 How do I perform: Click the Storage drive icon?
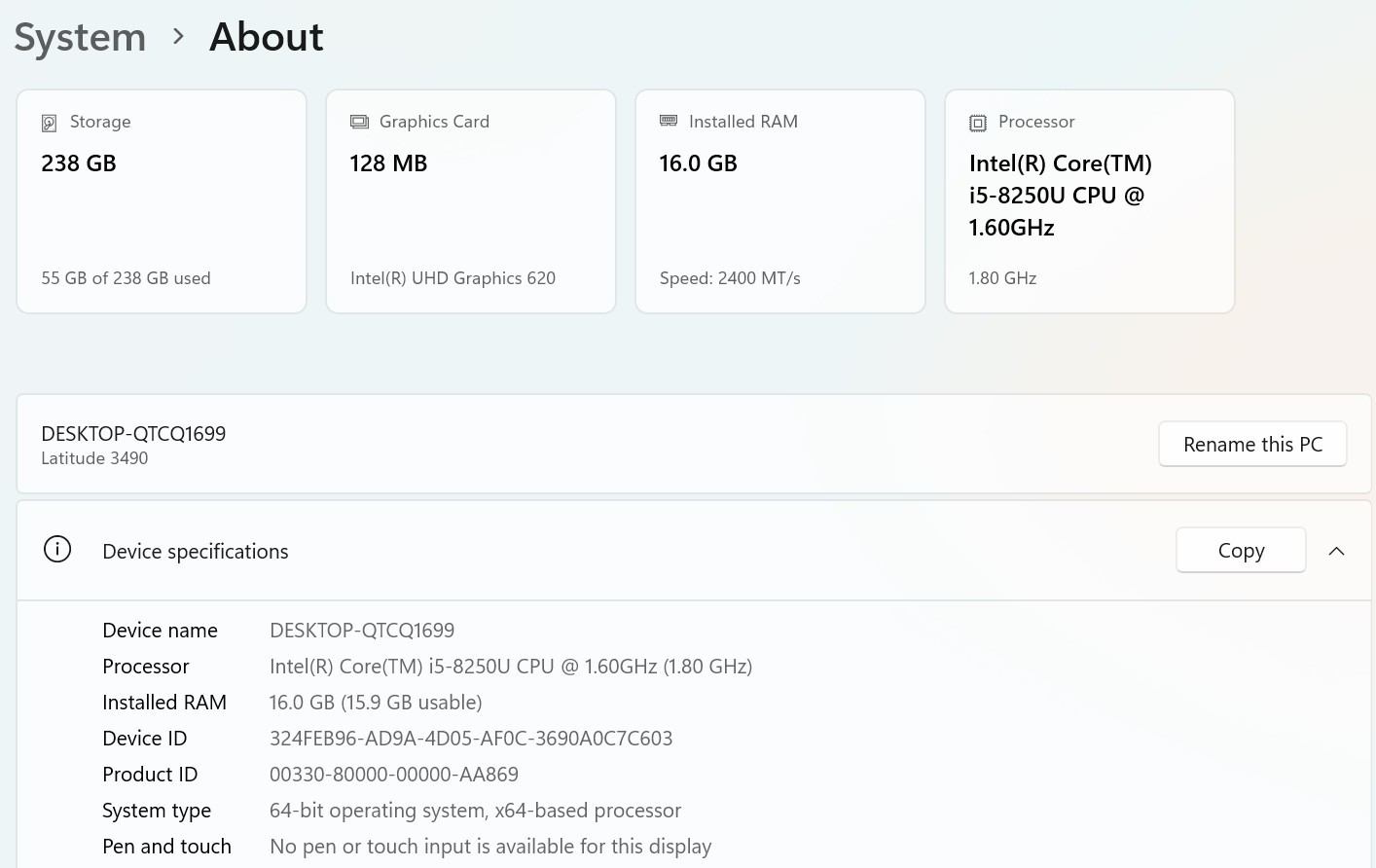coord(49,123)
